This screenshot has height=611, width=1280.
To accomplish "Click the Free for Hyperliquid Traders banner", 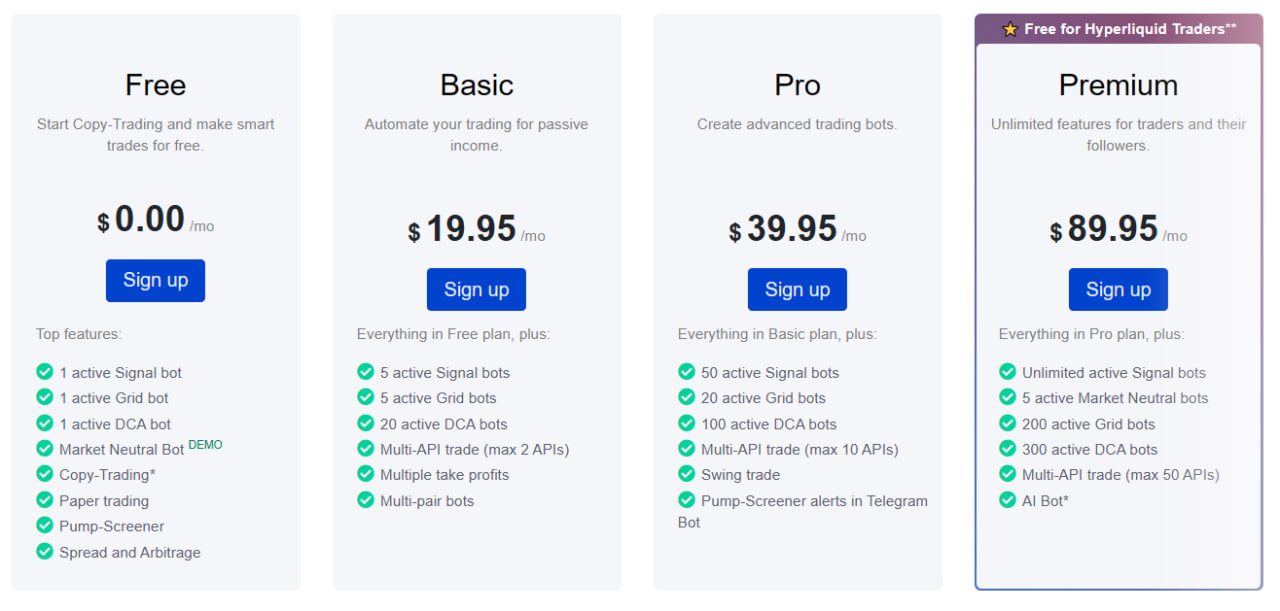I will click(x=1128, y=29).
